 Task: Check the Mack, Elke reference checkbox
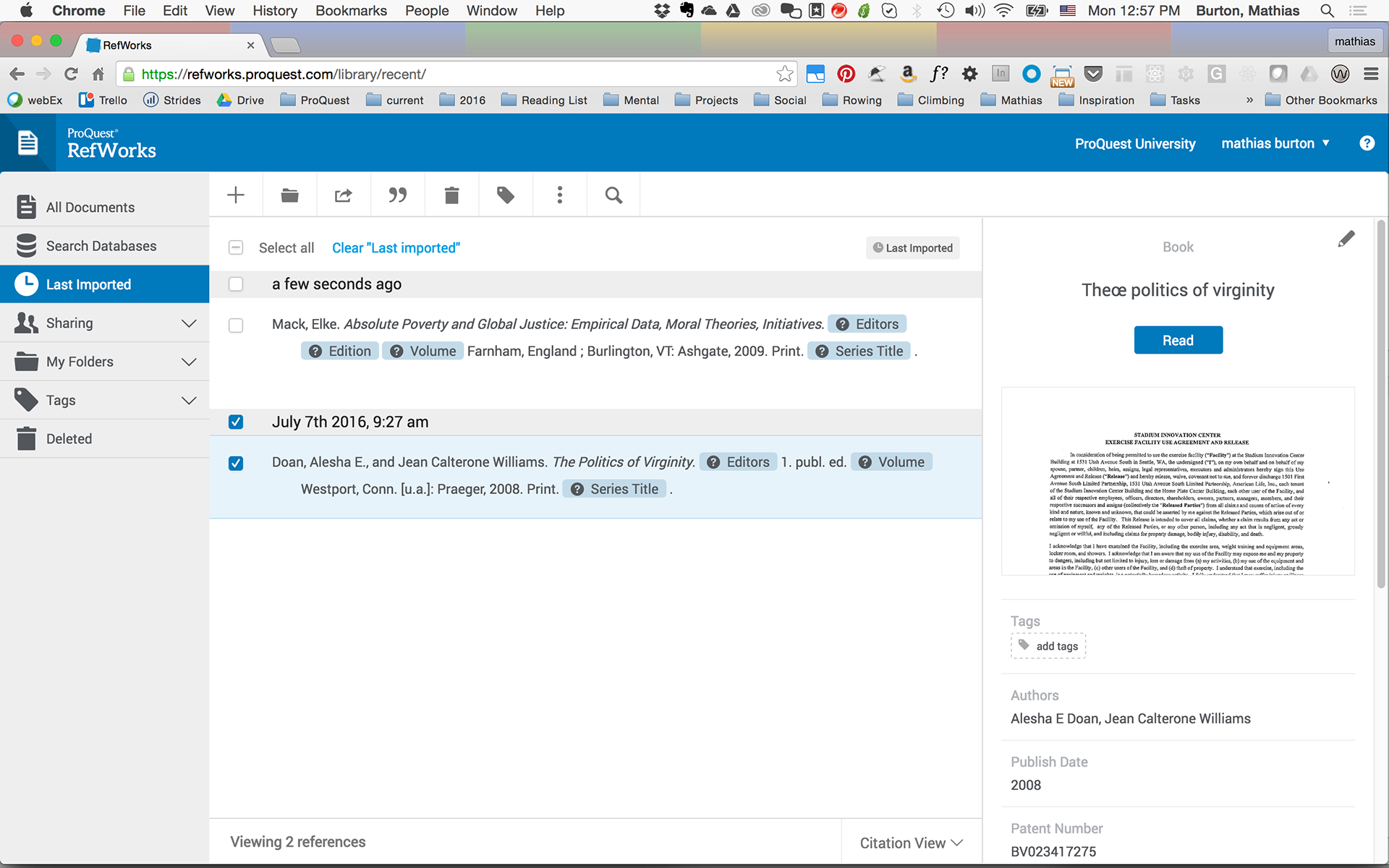point(236,325)
